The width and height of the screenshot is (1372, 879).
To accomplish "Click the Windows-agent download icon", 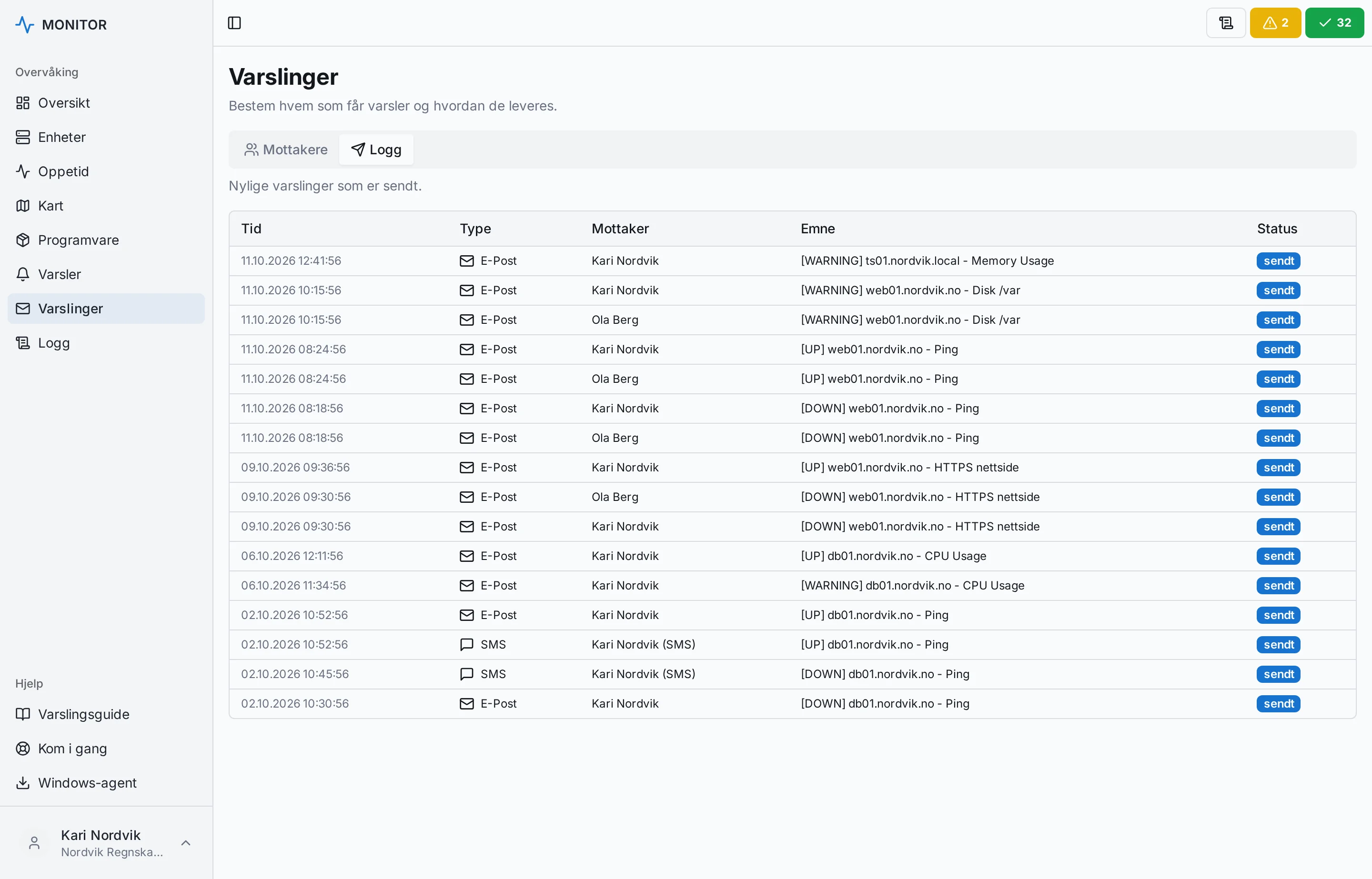I will tap(23, 782).
